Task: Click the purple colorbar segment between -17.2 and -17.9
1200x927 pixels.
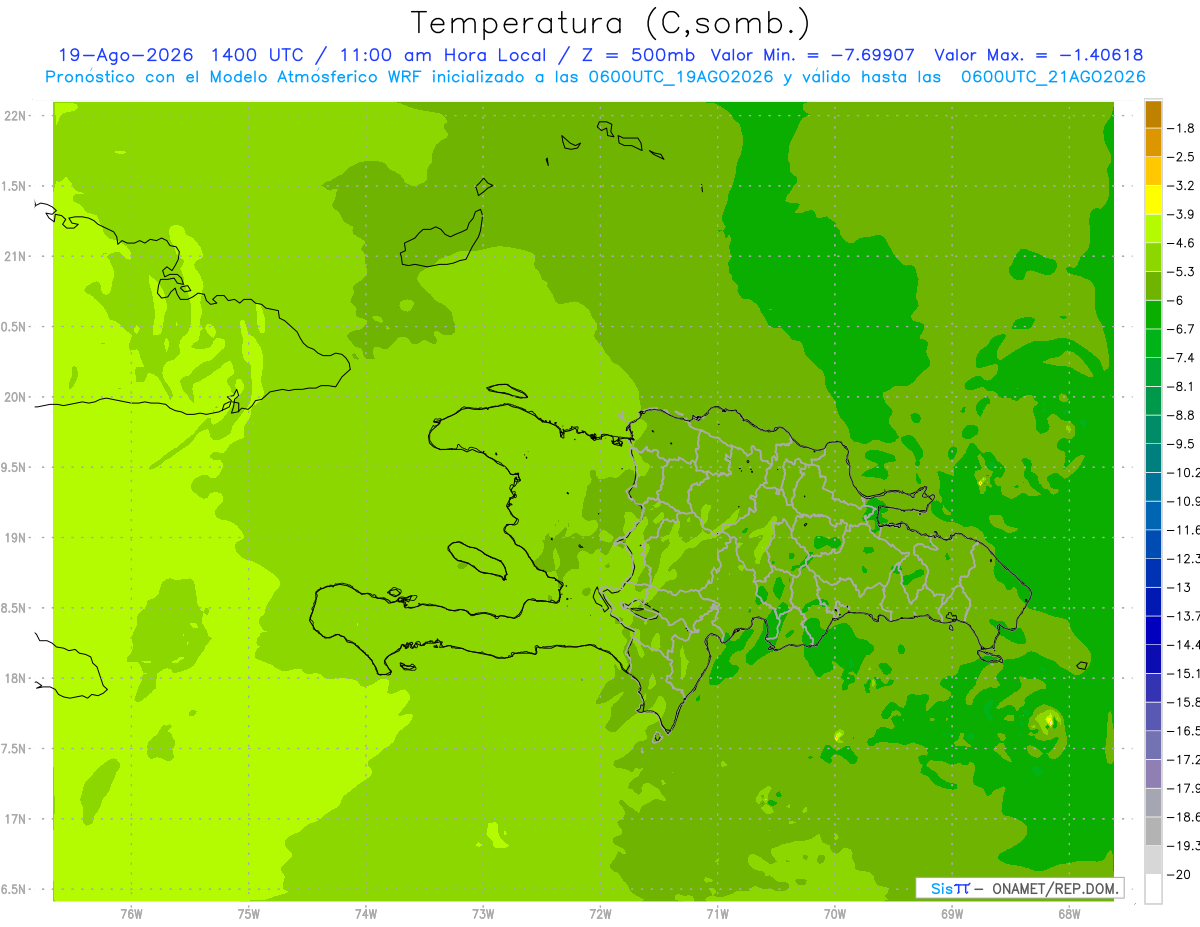Action: coord(1153,773)
